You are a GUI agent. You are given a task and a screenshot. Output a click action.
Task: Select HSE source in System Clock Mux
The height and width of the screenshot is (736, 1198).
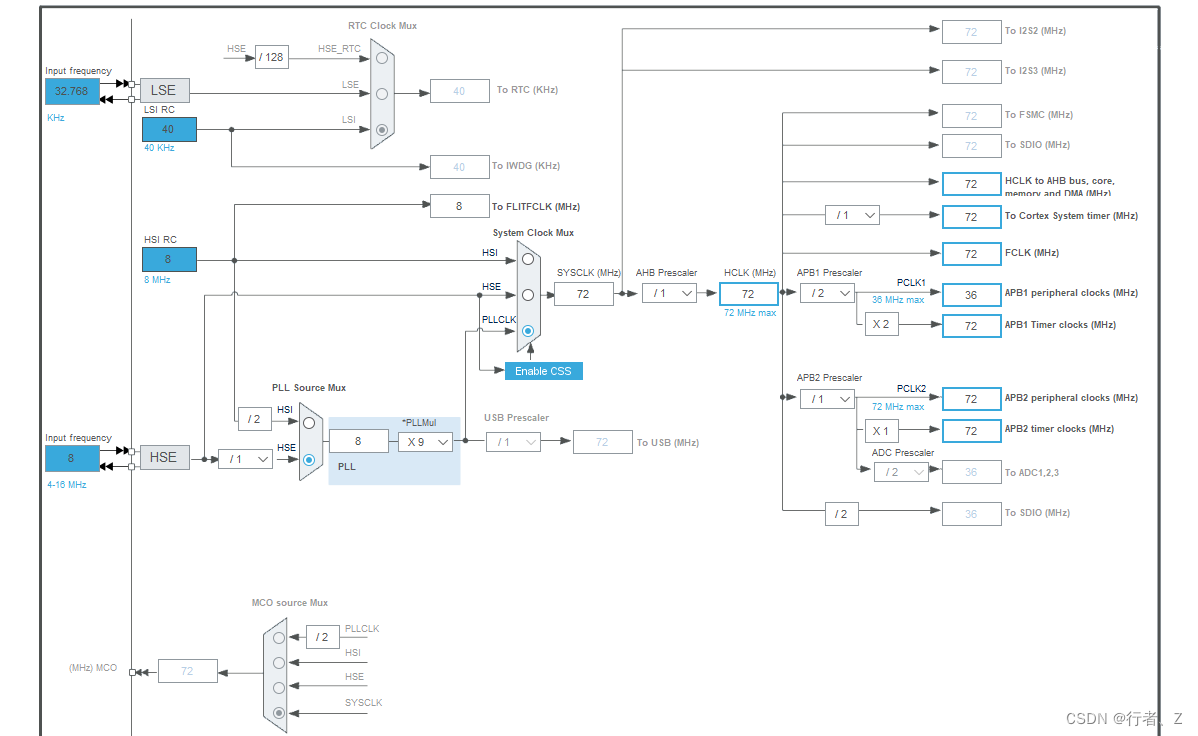point(527,294)
